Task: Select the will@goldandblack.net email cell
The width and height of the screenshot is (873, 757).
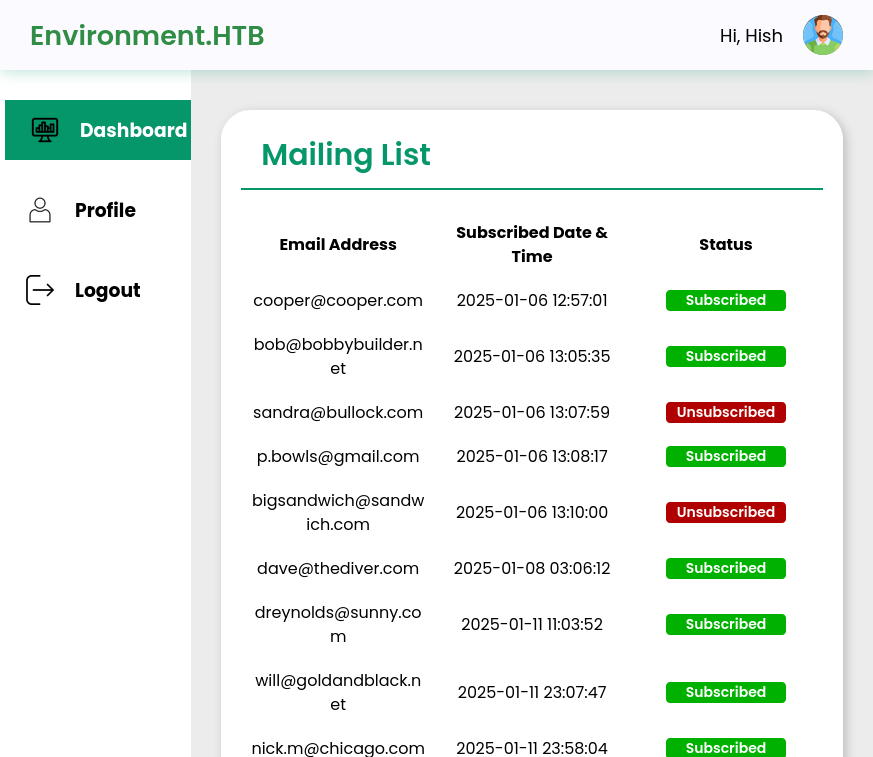Action: pos(338,692)
